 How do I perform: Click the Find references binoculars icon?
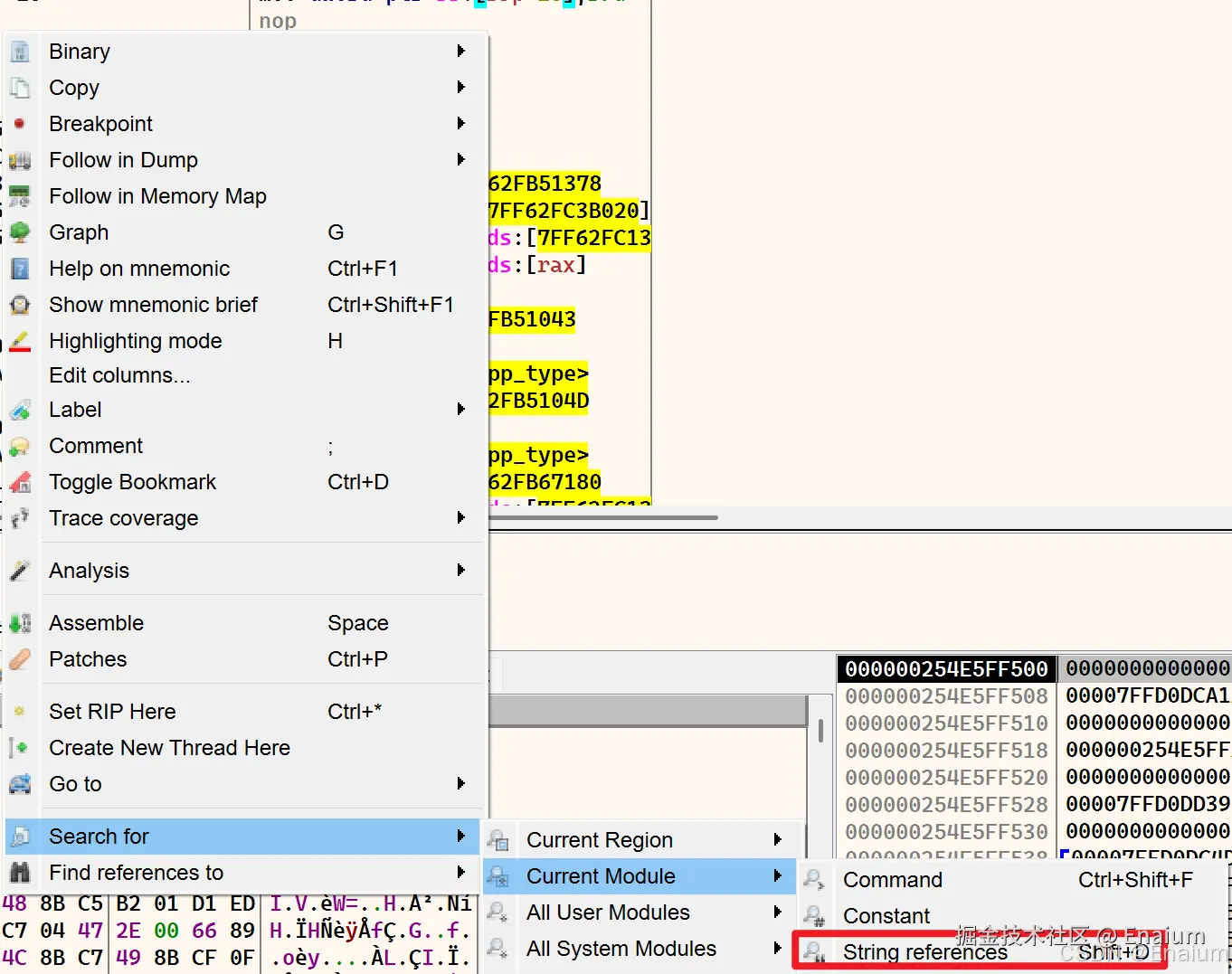tap(20, 873)
